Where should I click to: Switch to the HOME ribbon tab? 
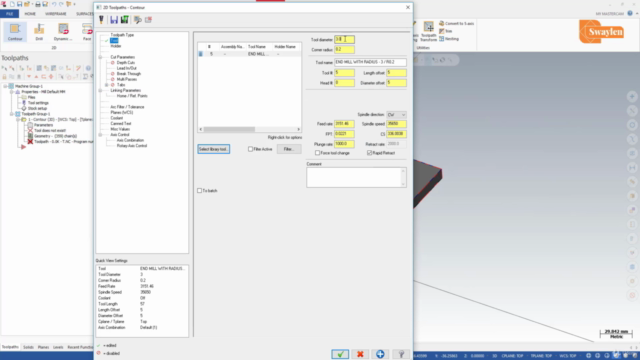click(30, 14)
